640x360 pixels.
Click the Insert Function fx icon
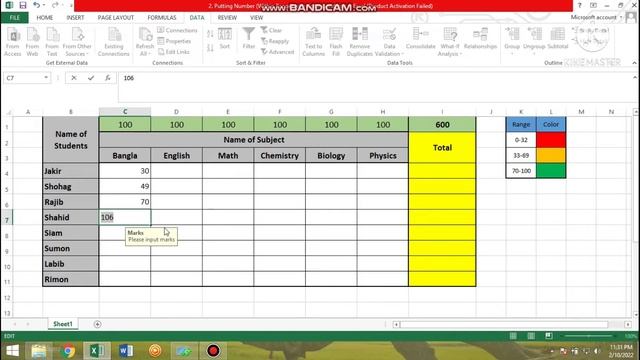(108, 78)
